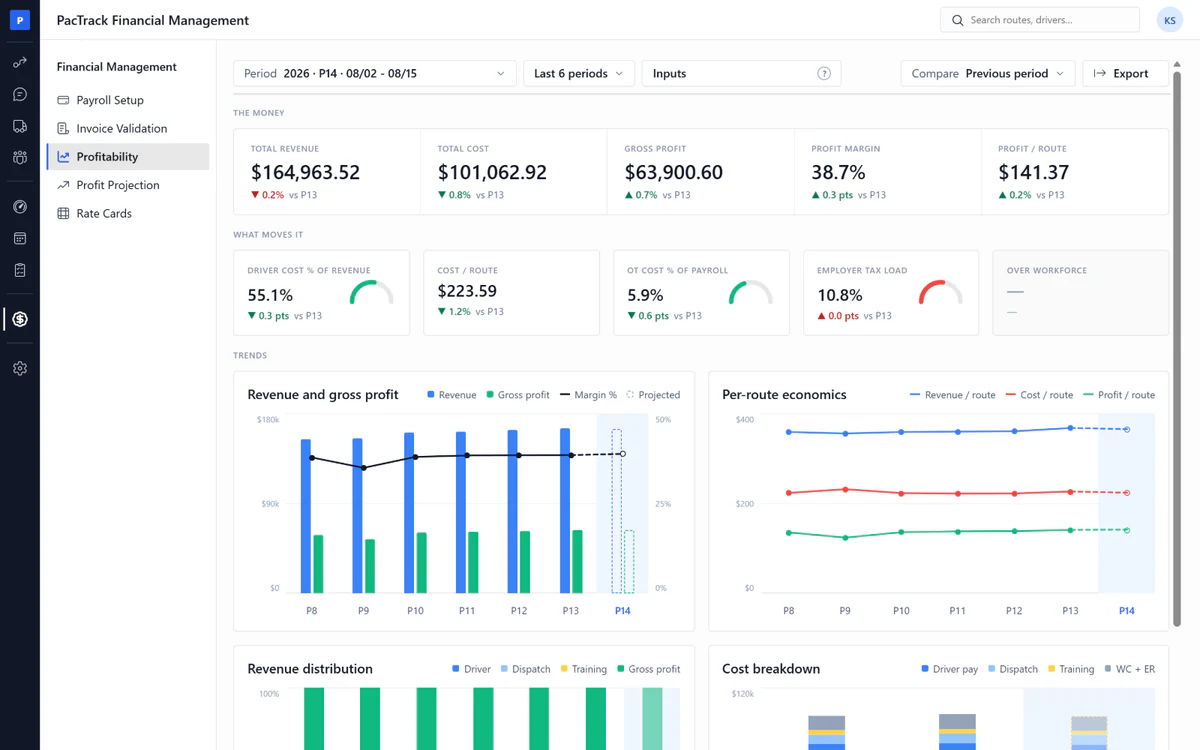Toggle the Revenue / route legend series
Image resolution: width=1200 pixels, height=750 pixels.
click(953, 395)
